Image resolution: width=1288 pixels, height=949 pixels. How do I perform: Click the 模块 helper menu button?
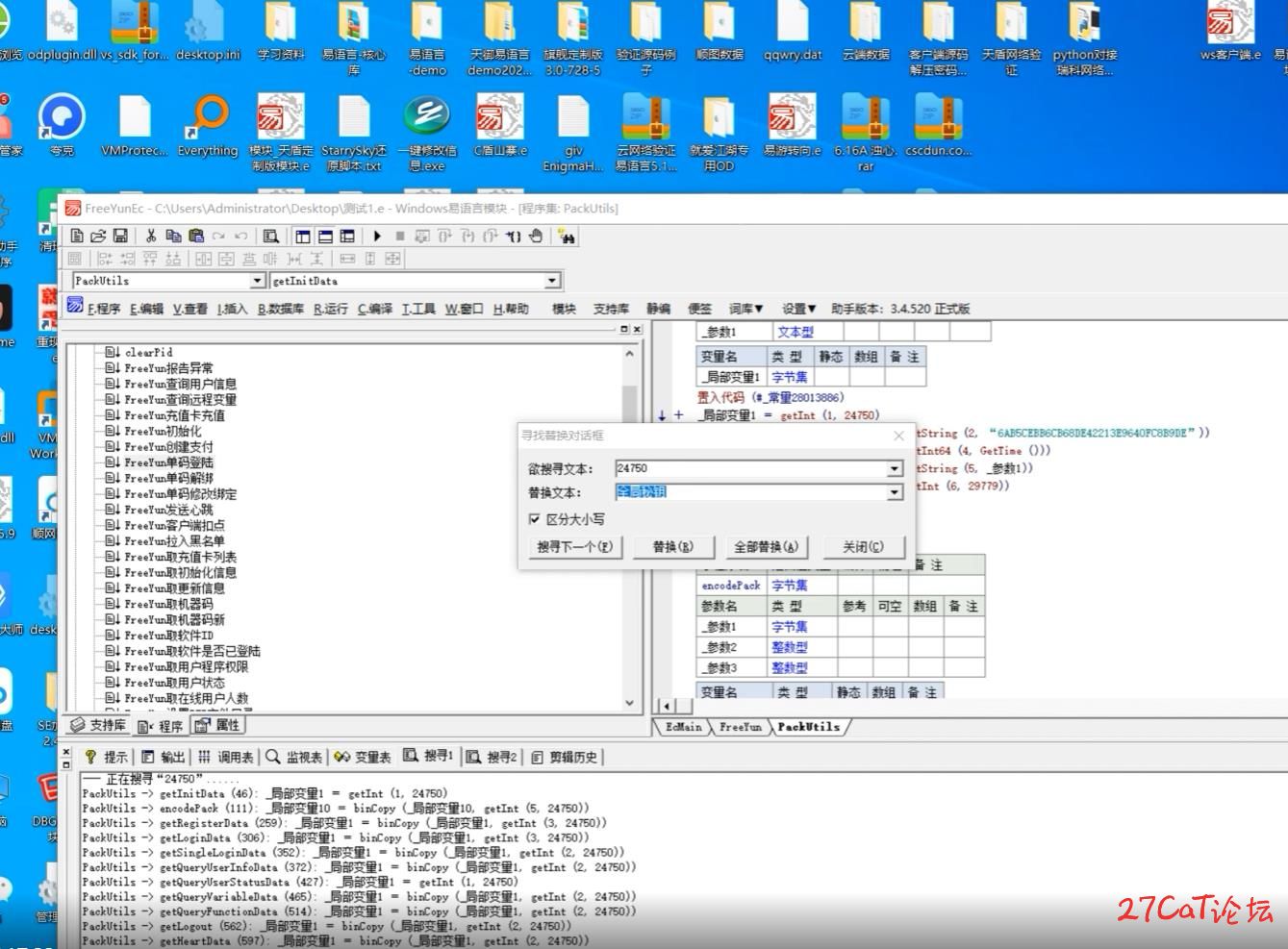564,309
